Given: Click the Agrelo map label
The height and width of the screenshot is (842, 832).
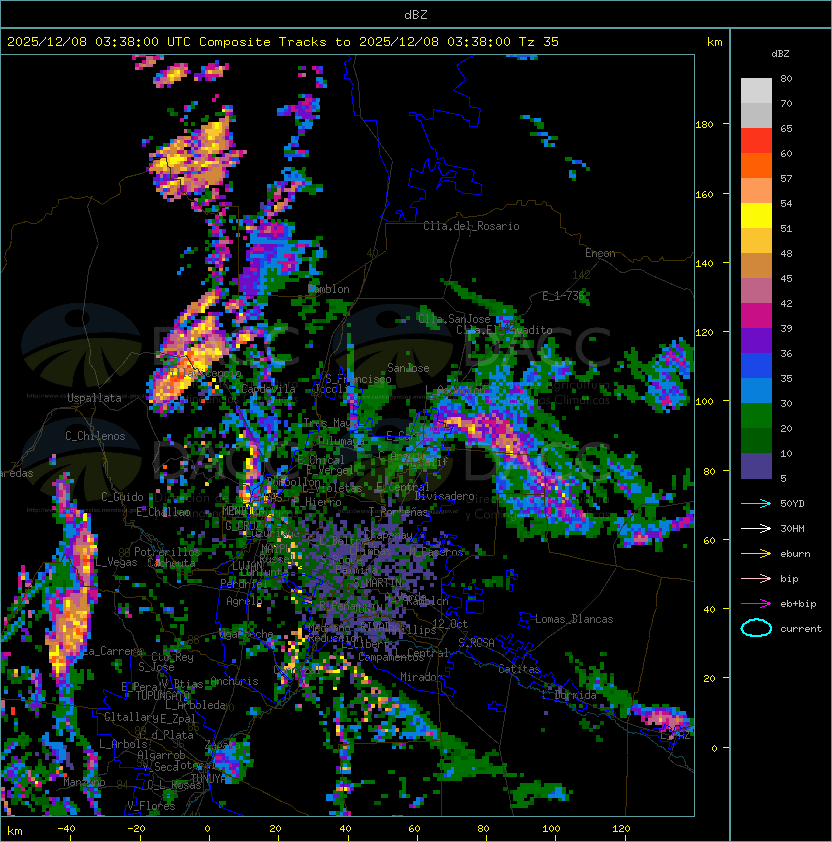Looking at the screenshot, I should click(244, 601).
